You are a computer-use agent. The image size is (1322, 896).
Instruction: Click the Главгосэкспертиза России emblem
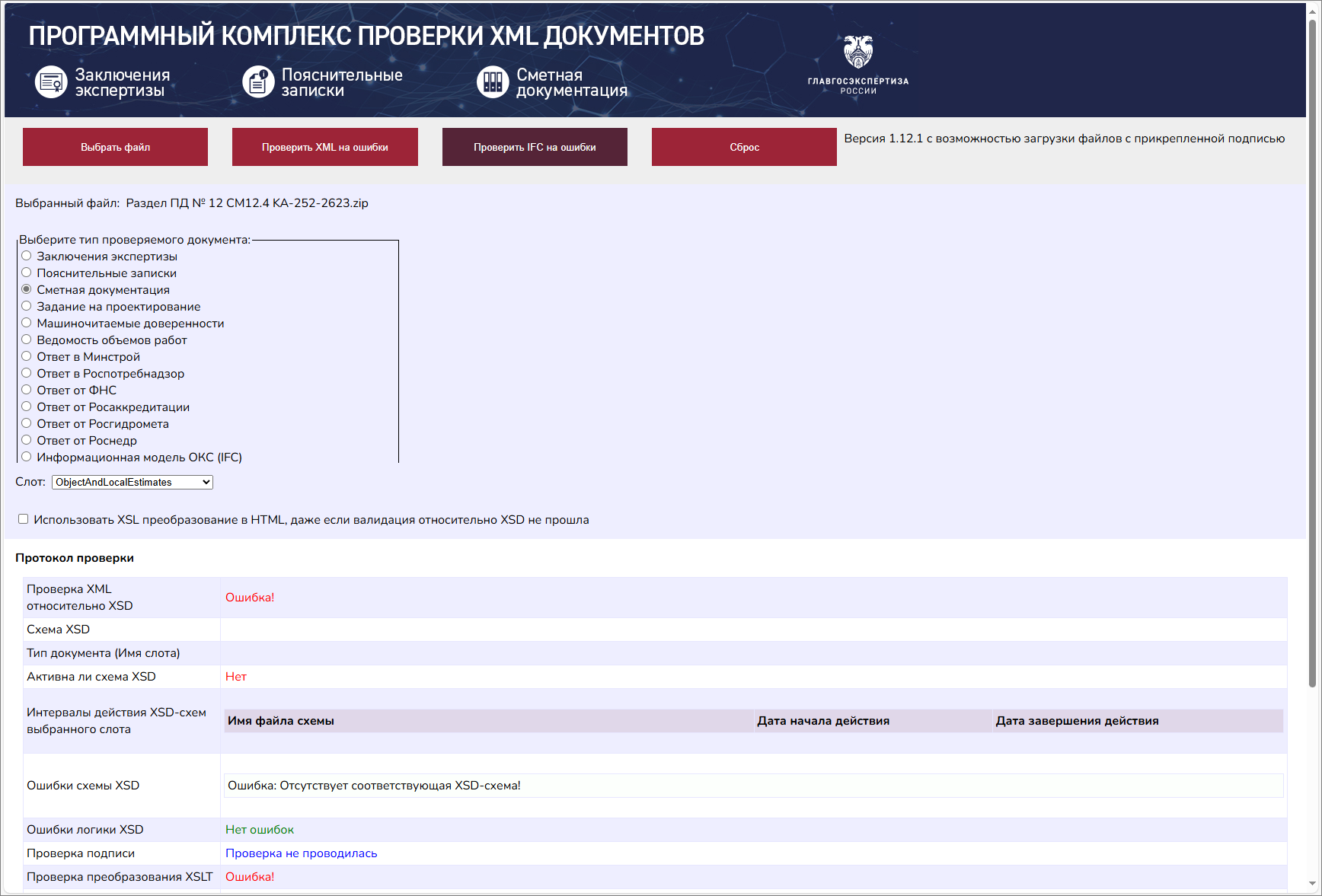tap(860, 51)
